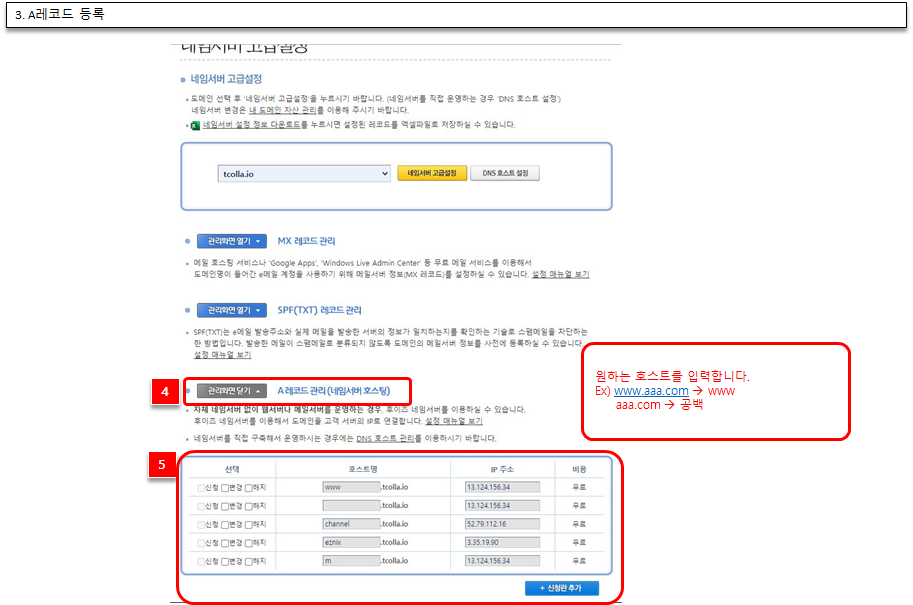The image size is (913, 605).
Task: Click the .tcolla.io suffix in www row
Action: tap(395, 487)
